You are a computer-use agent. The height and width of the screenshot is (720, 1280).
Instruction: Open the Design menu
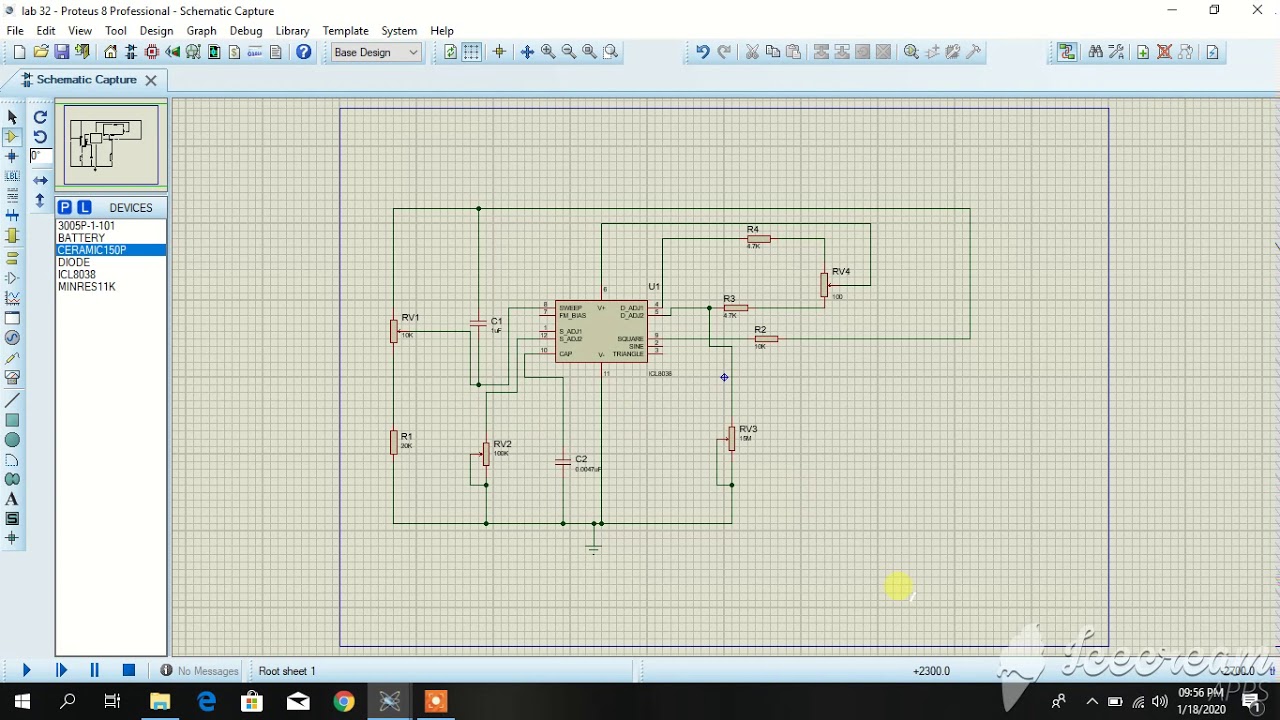tap(156, 31)
